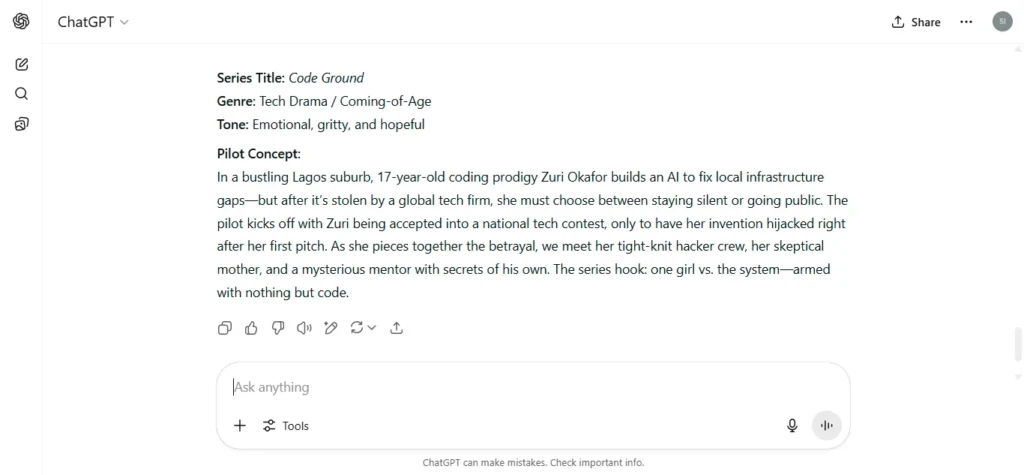Give the response a thumbs down
The height and width of the screenshot is (475, 1024).
pyautogui.click(x=278, y=328)
